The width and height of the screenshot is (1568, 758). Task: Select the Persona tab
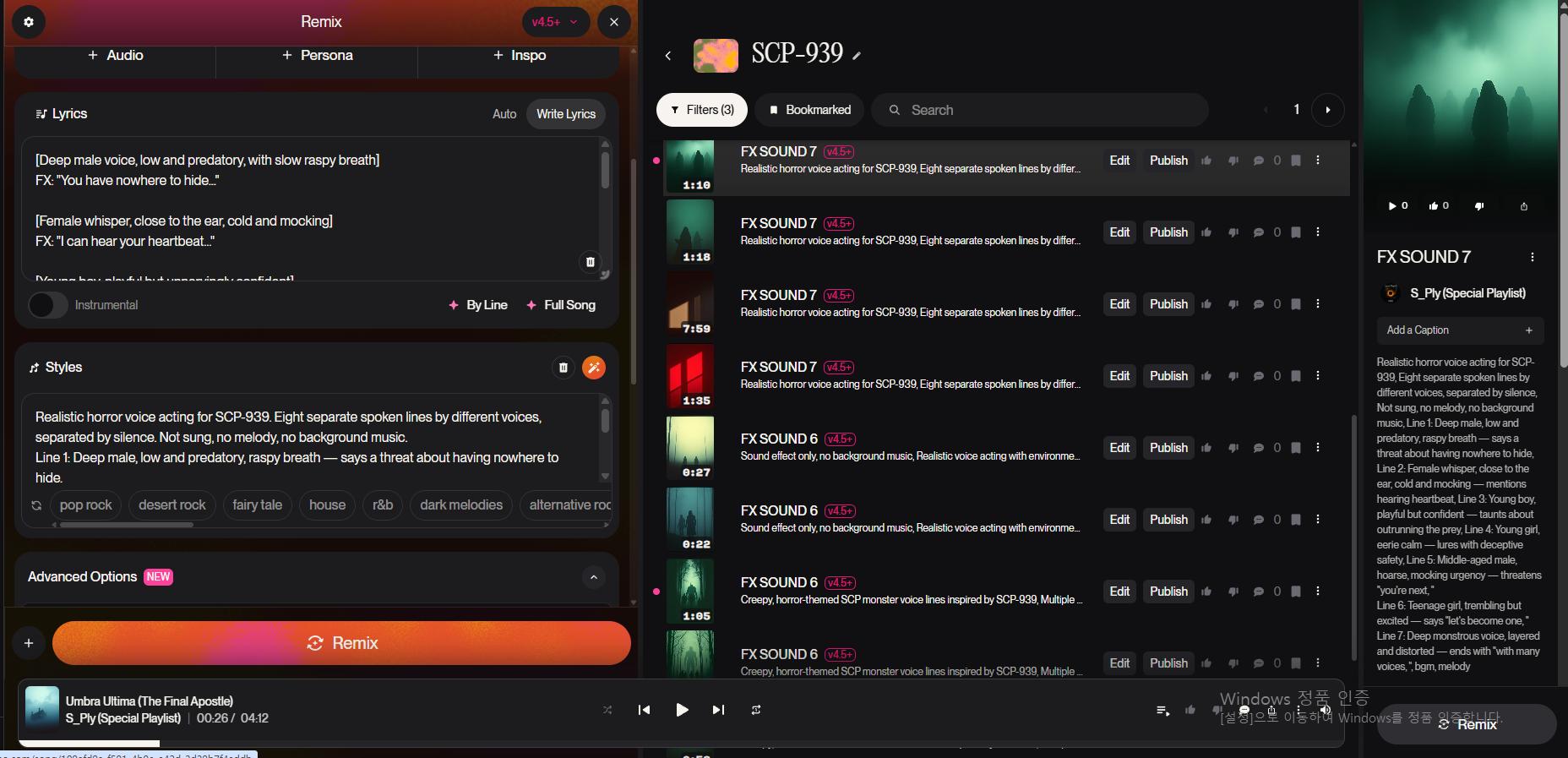pyautogui.click(x=317, y=55)
